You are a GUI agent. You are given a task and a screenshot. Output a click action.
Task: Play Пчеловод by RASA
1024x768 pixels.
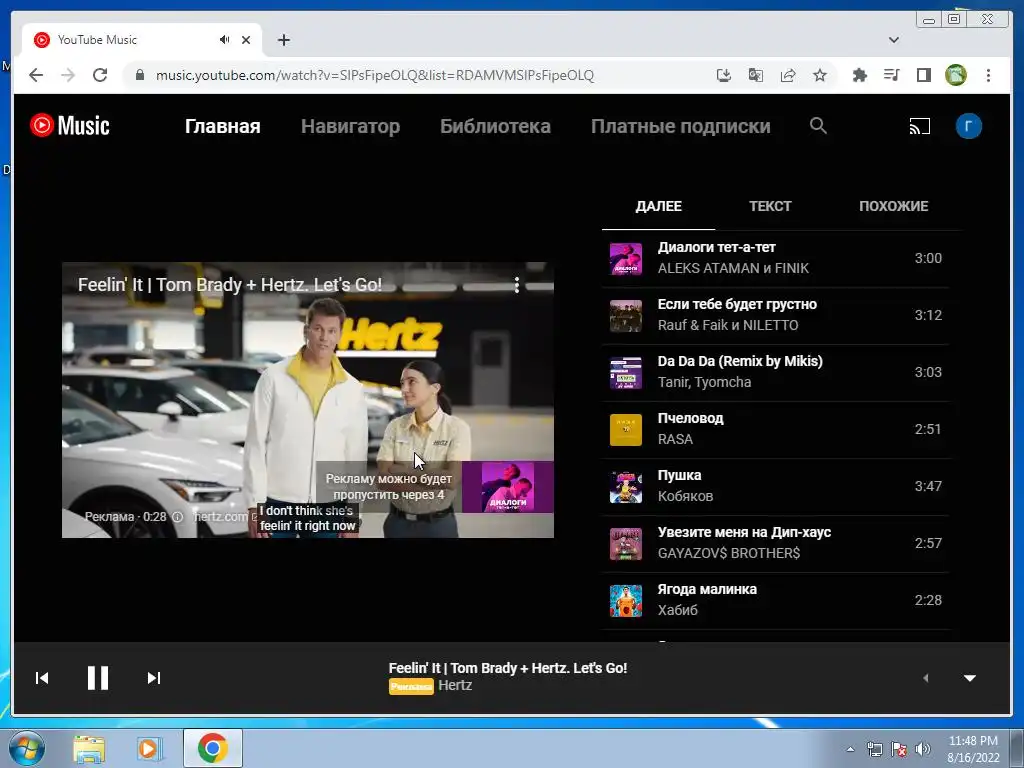coord(775,429)
